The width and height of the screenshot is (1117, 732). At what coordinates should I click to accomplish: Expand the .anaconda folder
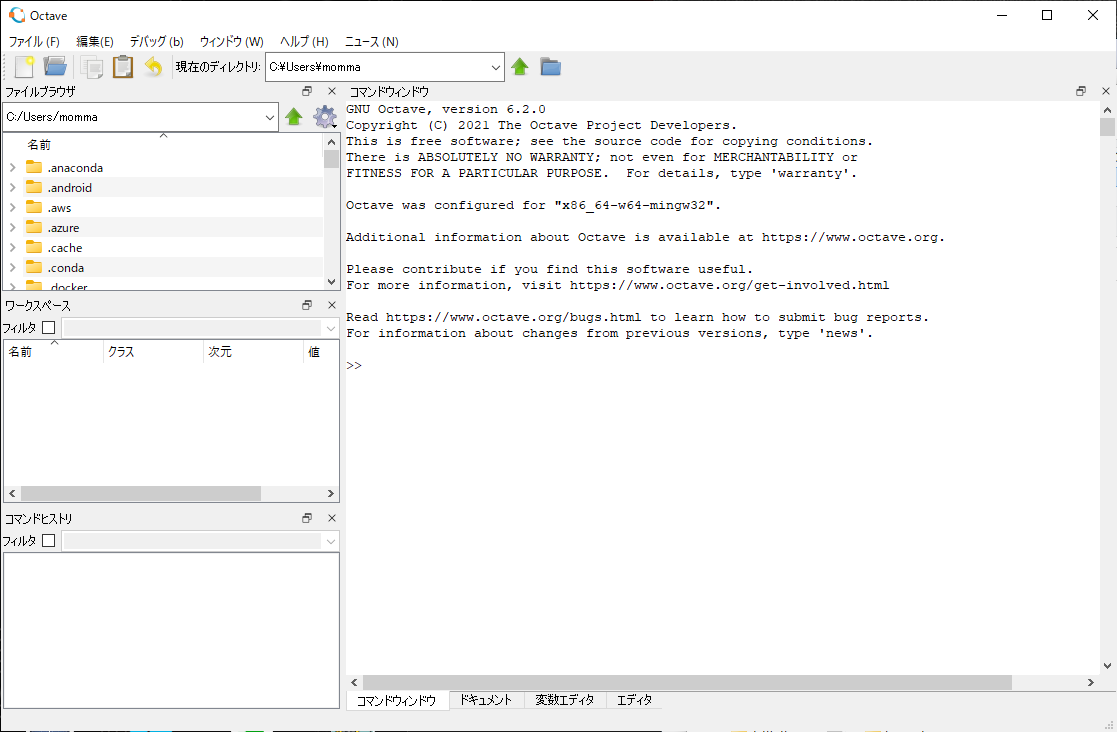point(13,167)
